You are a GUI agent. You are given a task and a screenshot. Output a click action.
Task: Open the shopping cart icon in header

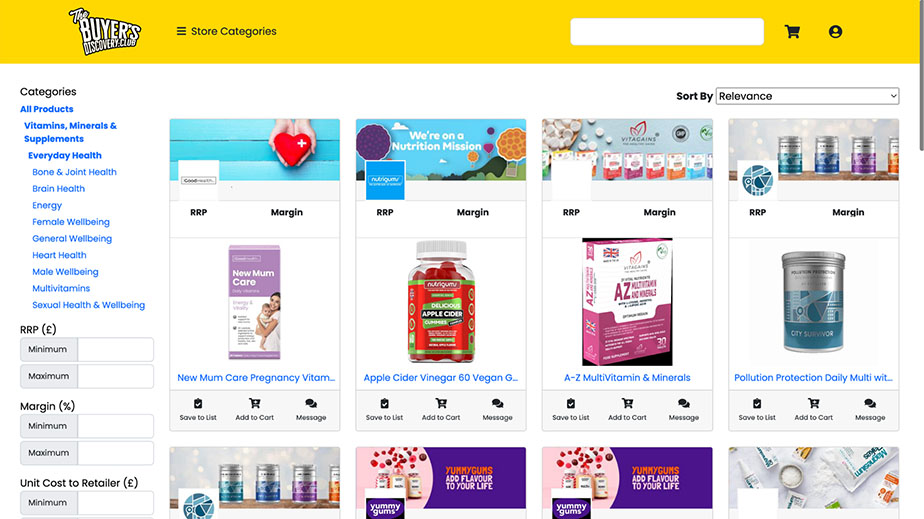pyautogui.click(x=792, y=31)
